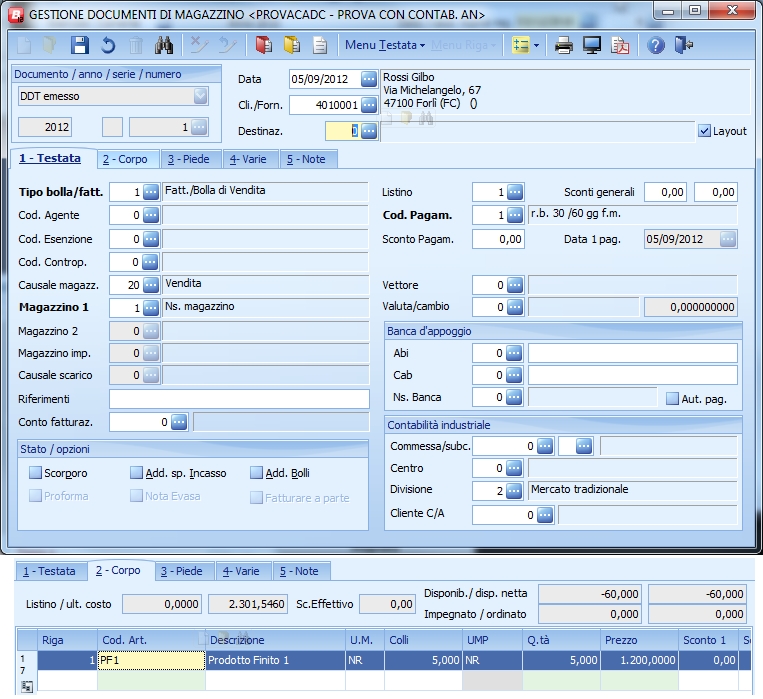This screenshot has height=699, width=763.
Task: Switch to the 3 - Piede tab
Action: click(x=188, y=159)
